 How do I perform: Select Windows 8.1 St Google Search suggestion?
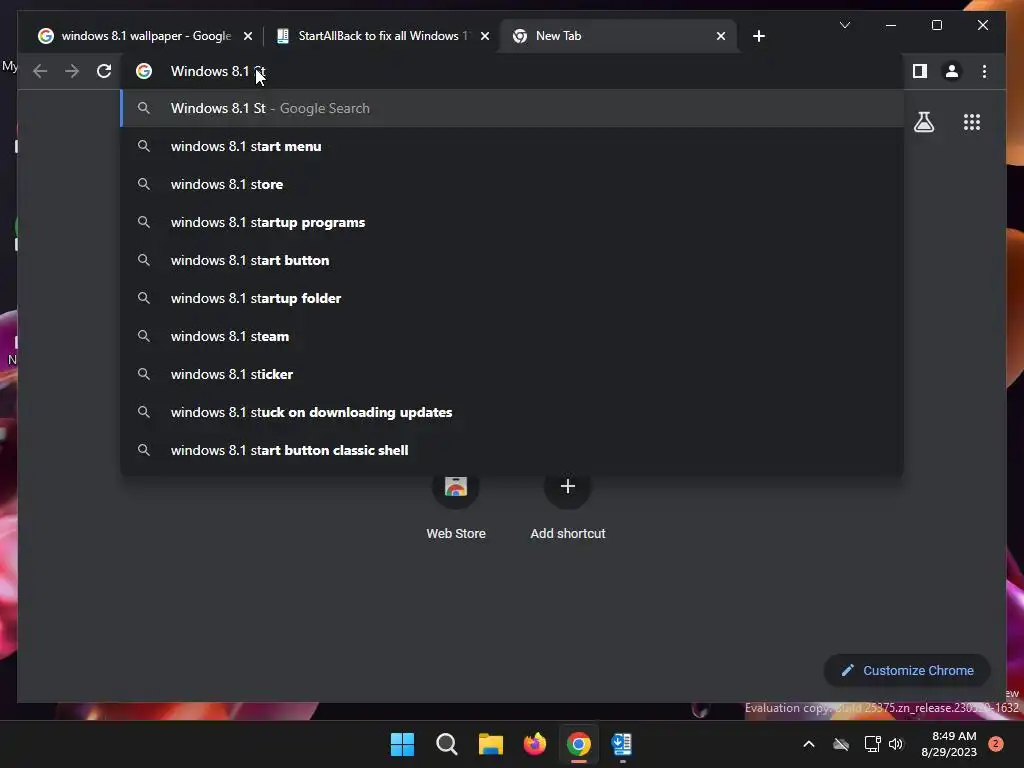click(x=512, y=108)
